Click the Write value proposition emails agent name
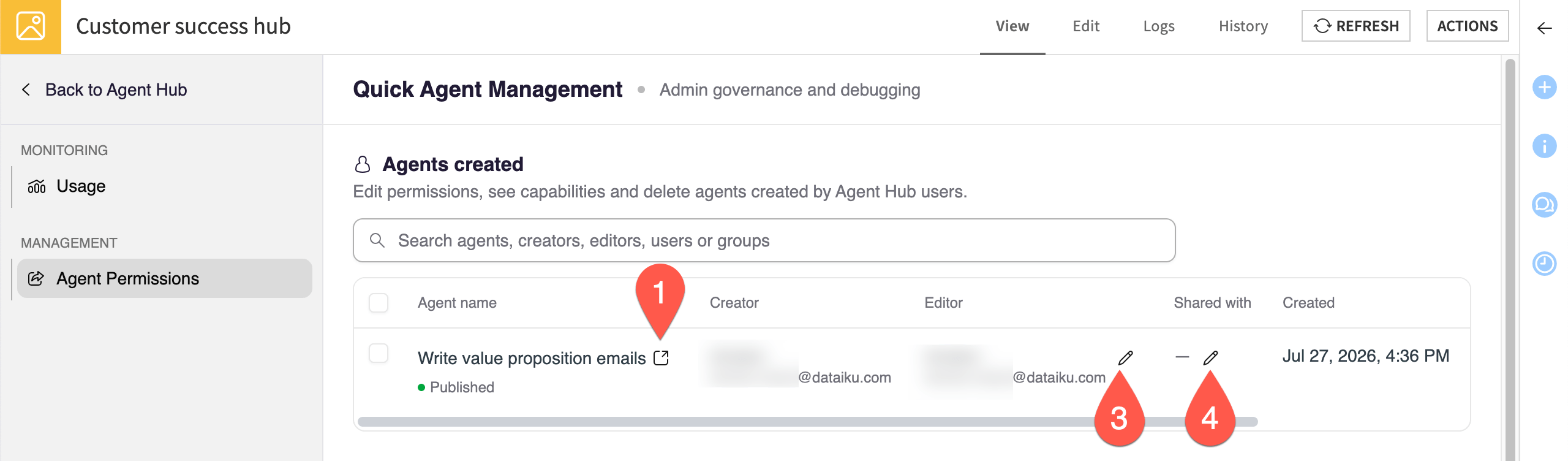The height and width of the screenshot is (461, 1568). [x=532, y=358]
